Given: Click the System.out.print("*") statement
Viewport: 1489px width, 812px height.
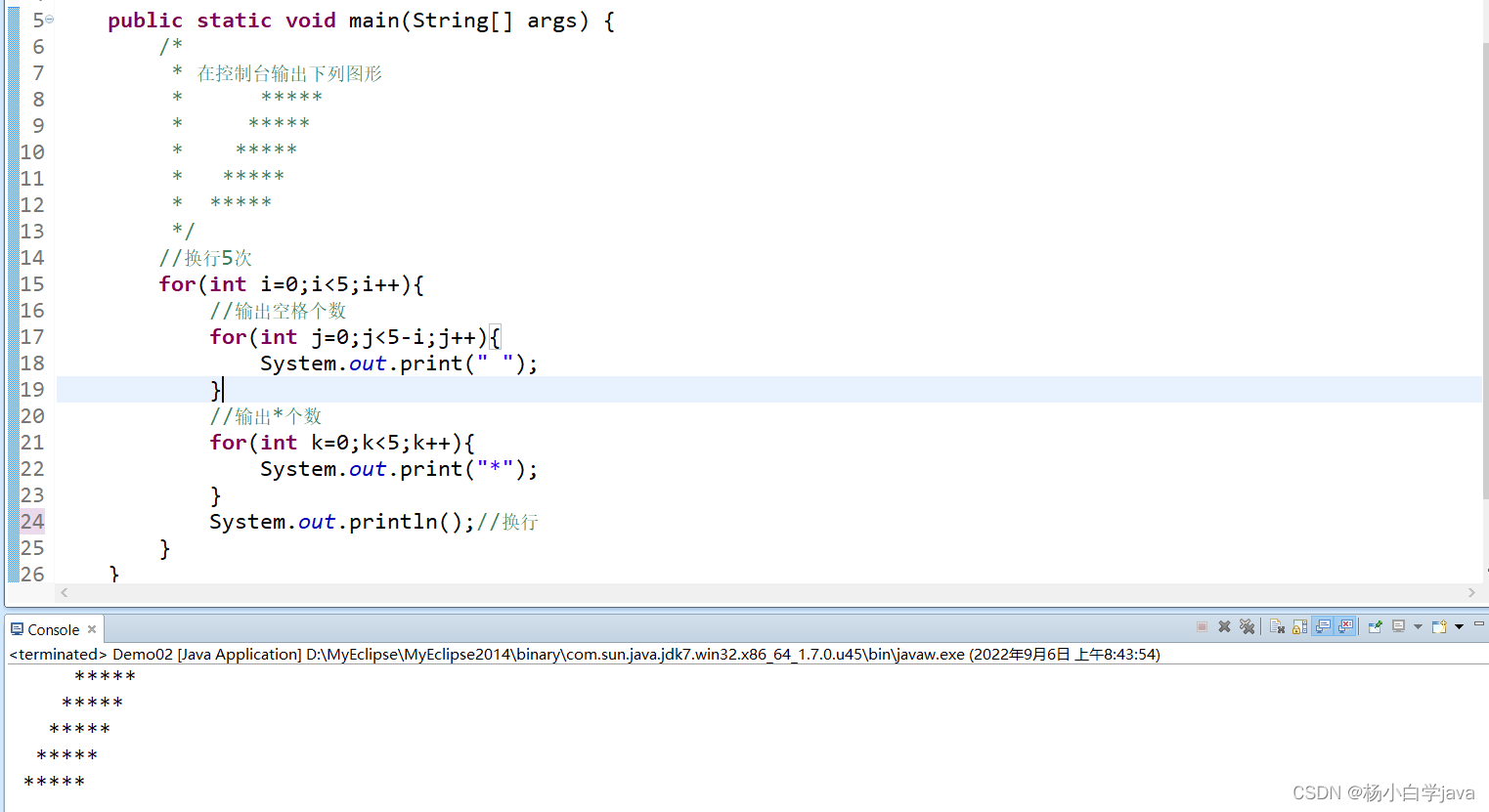Looking at the screenshot, I should coord(399,469).
